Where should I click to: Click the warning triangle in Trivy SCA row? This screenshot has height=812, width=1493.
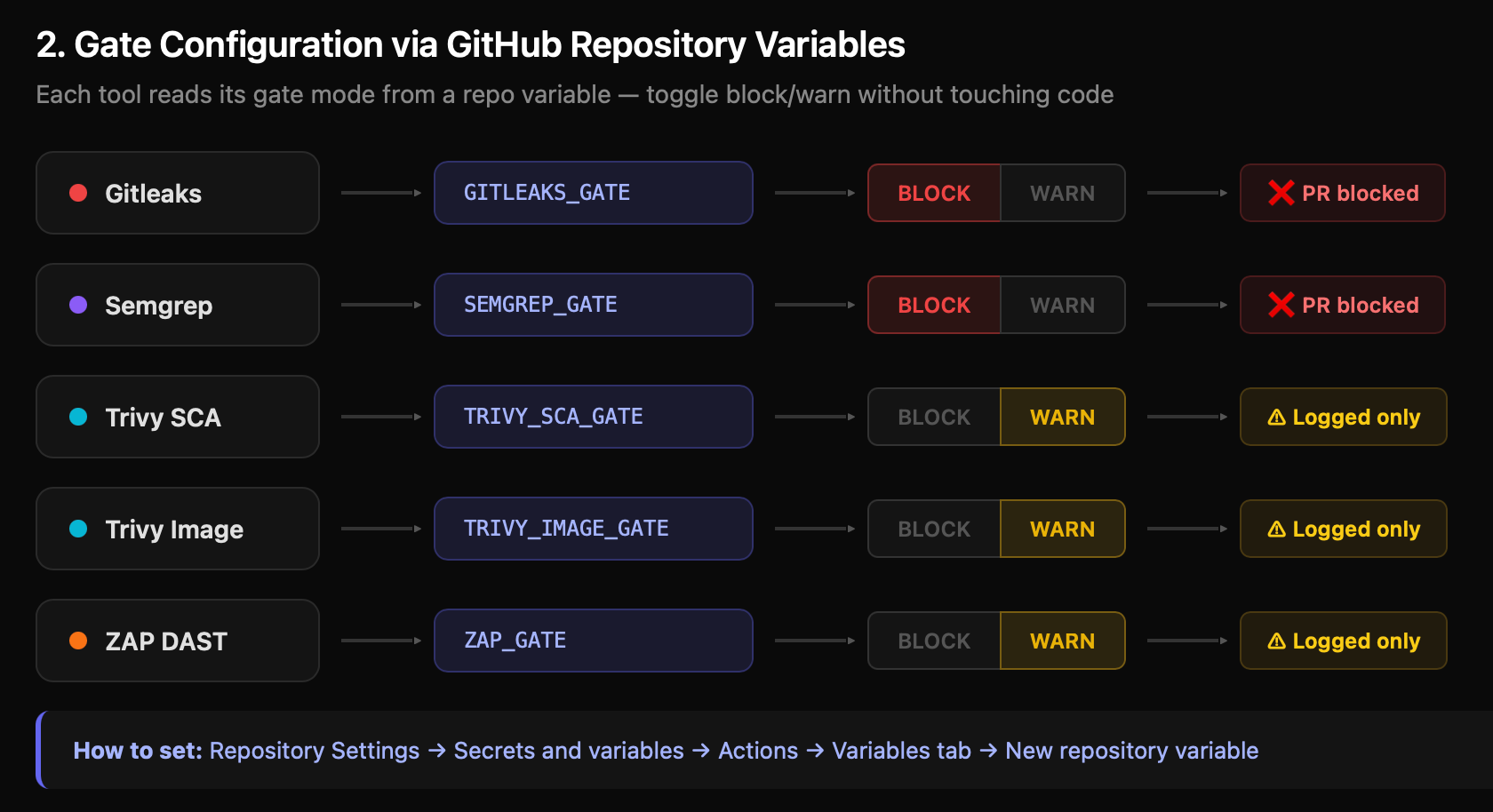coord(1276,418)
